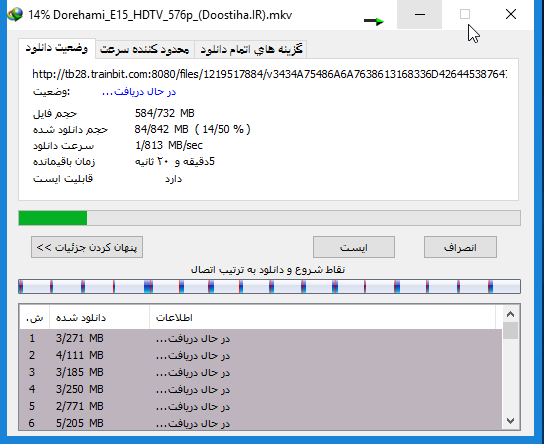Viewport: 544px width, 444px height.
Task: Switch to محدود کننده سرعت tab
Action: click(145, 50)
